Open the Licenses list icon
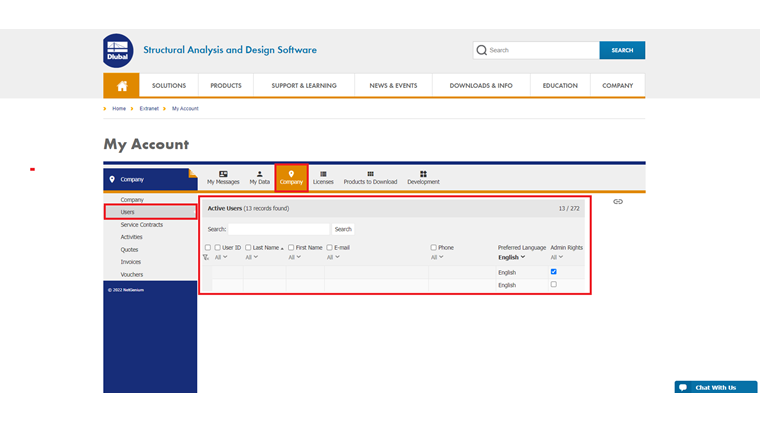The height and width of the screenshot is (423, 760). 323,174
